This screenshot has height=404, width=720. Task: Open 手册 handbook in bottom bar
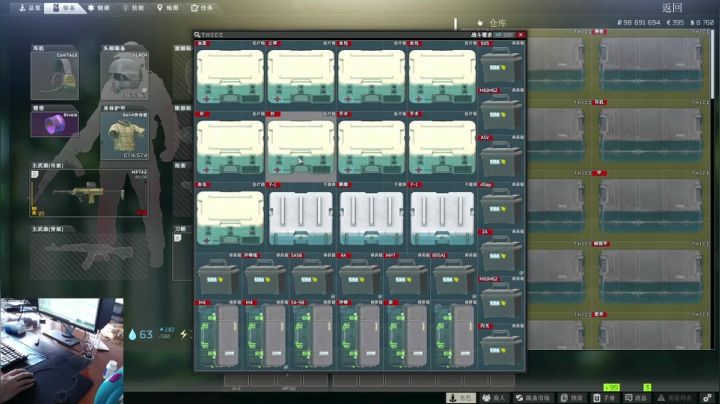pyautogui.click(x=604, y=398)
